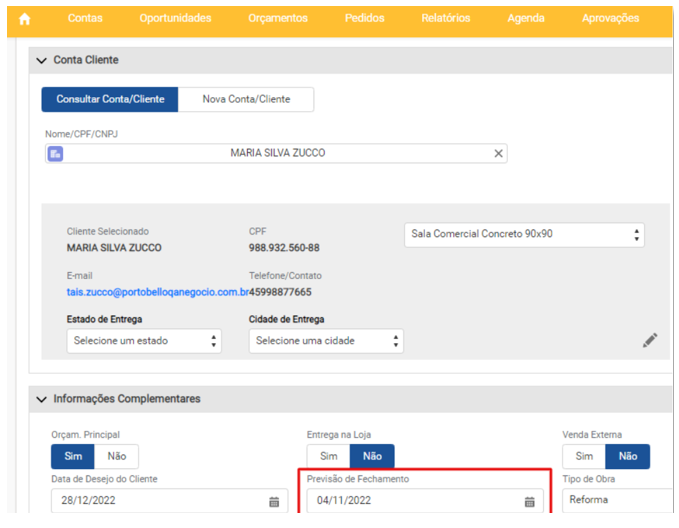Screen dimensions: 679x528
Task: Collapse the Conta Cliente section
Action: [41, 61]
